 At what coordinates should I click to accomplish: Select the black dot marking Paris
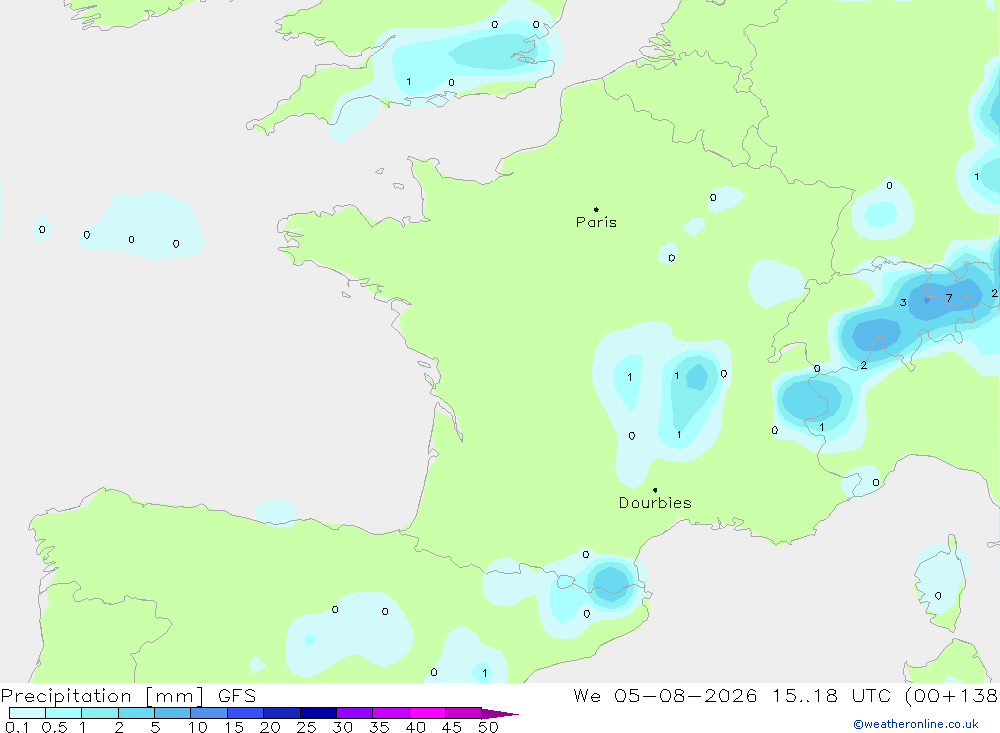596,209
